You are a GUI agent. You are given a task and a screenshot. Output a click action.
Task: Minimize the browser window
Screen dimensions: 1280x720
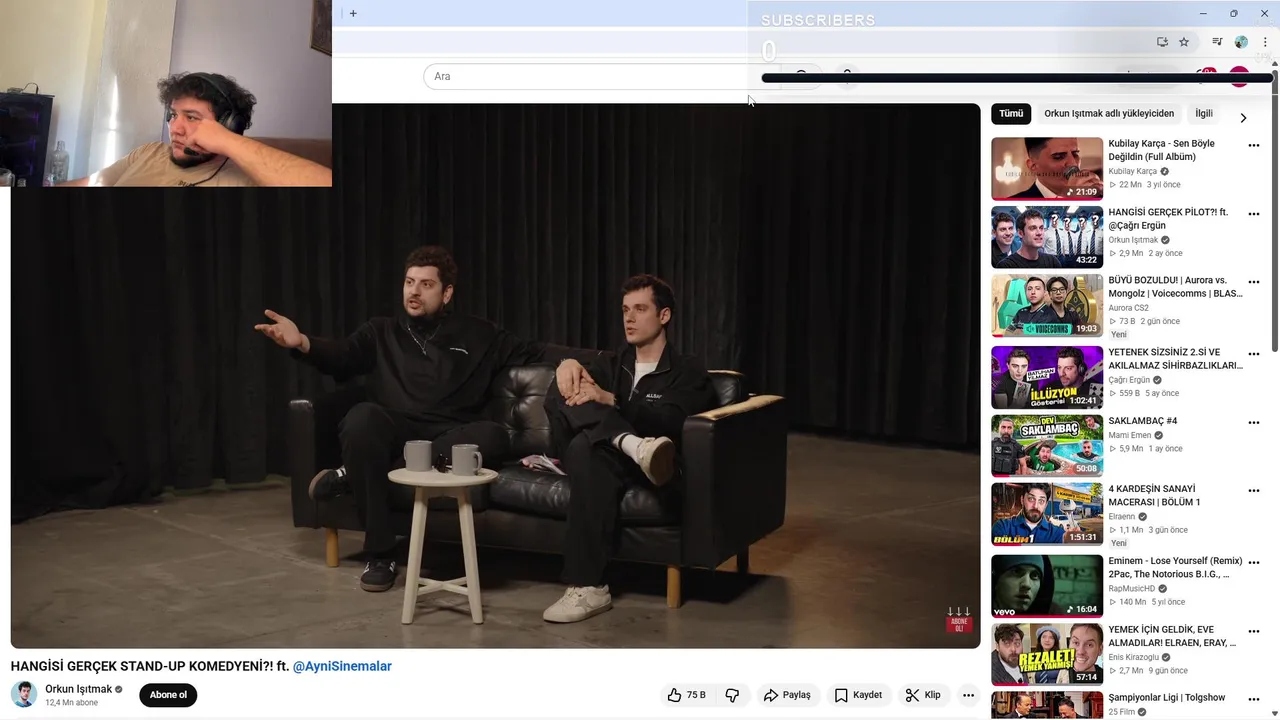tap(1203, 14)
